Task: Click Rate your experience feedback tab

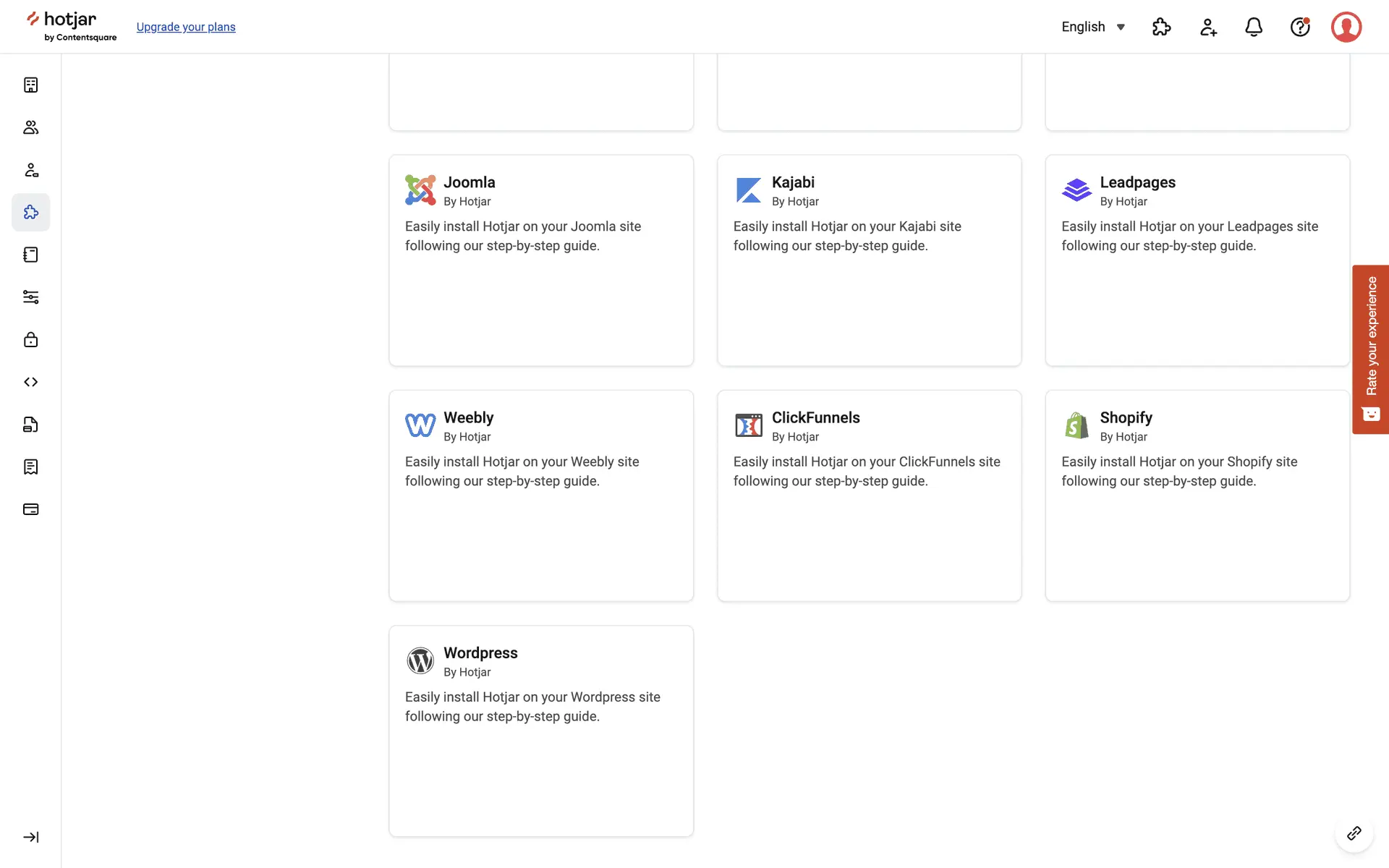Action: [x=1370, y=349]
